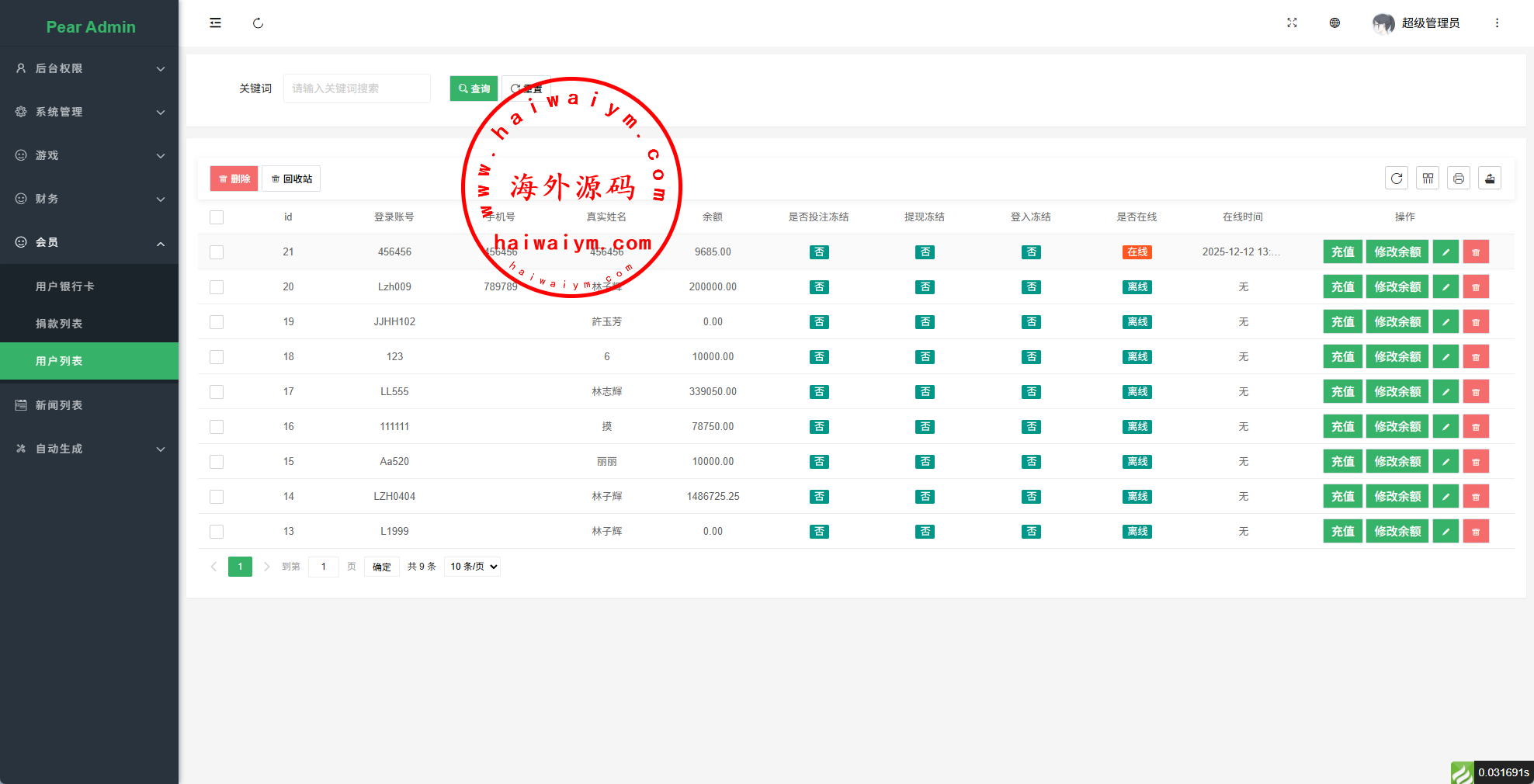Focus the 关键词 search input field
This screenshot has width=1534, height=784.
tap(356, 88)
